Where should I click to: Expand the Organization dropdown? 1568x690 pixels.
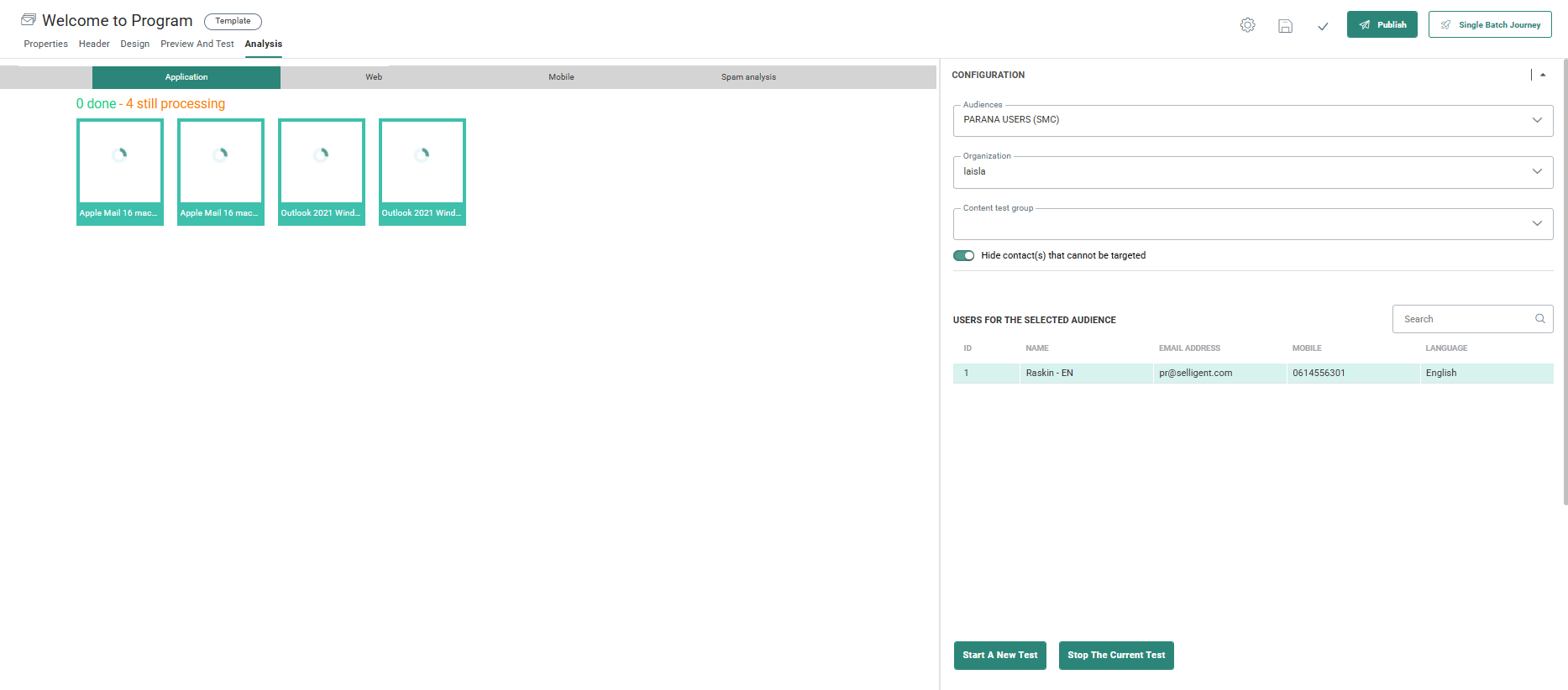pyautogui.click(x=1252, y=172)
